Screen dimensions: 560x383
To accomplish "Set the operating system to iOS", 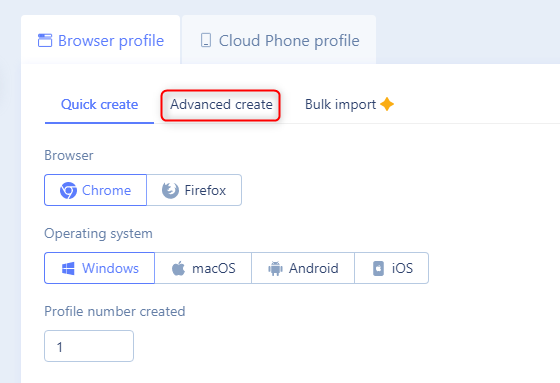I will click(391, 268).
